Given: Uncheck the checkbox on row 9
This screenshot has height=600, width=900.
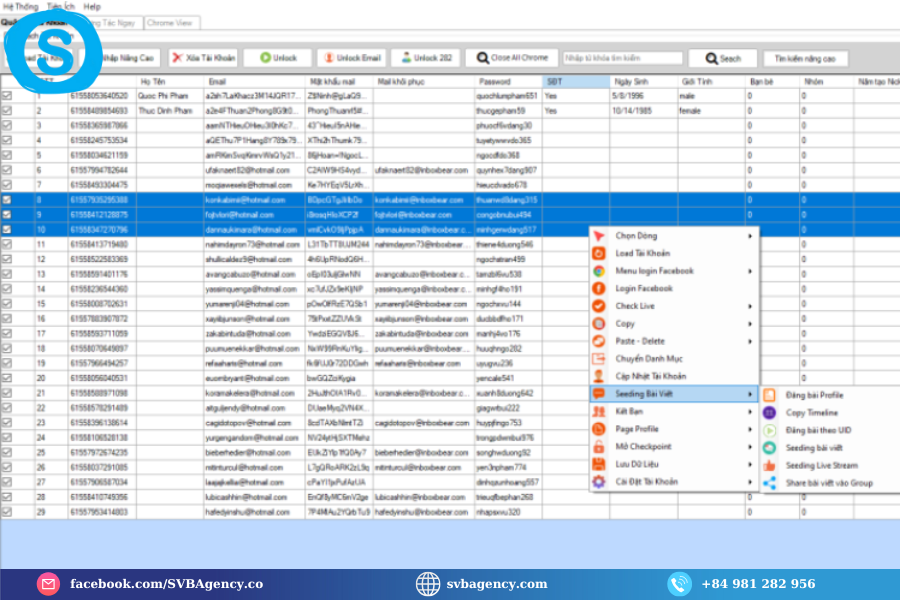Looking at the screenshot, I should [x=8, y=214].
